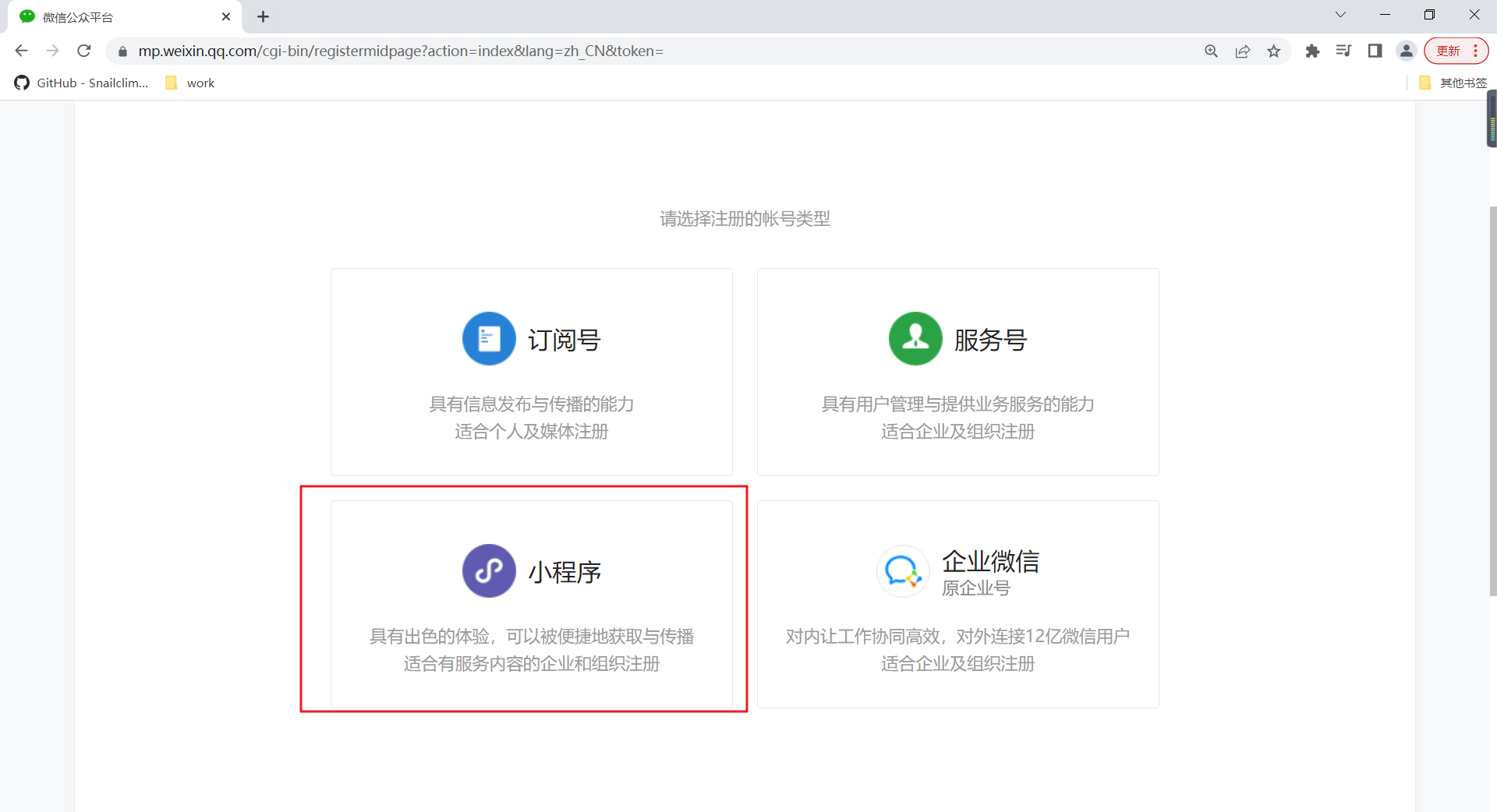Open the user profile avatar
The width and height of the screenshot is (1497, 812).
coord(1407,51)
